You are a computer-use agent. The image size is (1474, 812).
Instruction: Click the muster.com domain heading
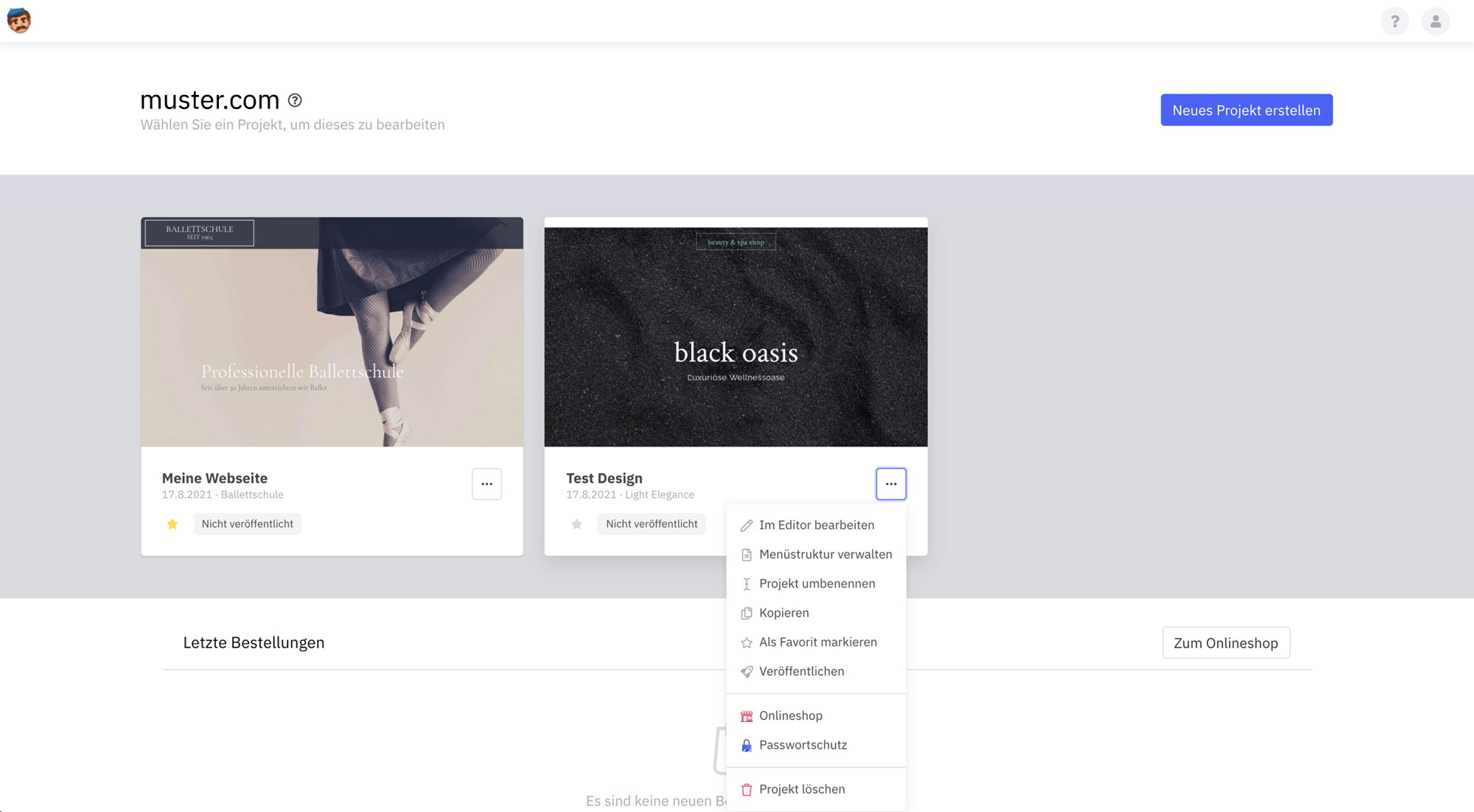click(210, 99)
